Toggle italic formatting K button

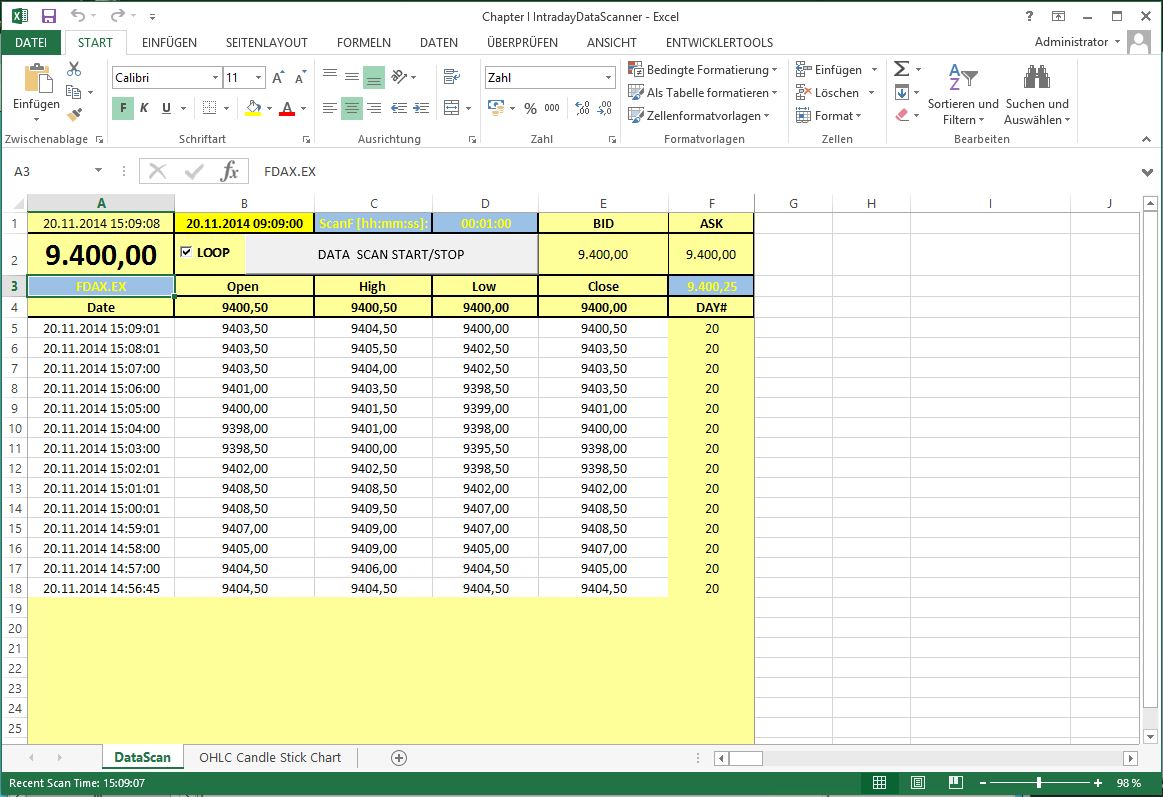144,108
